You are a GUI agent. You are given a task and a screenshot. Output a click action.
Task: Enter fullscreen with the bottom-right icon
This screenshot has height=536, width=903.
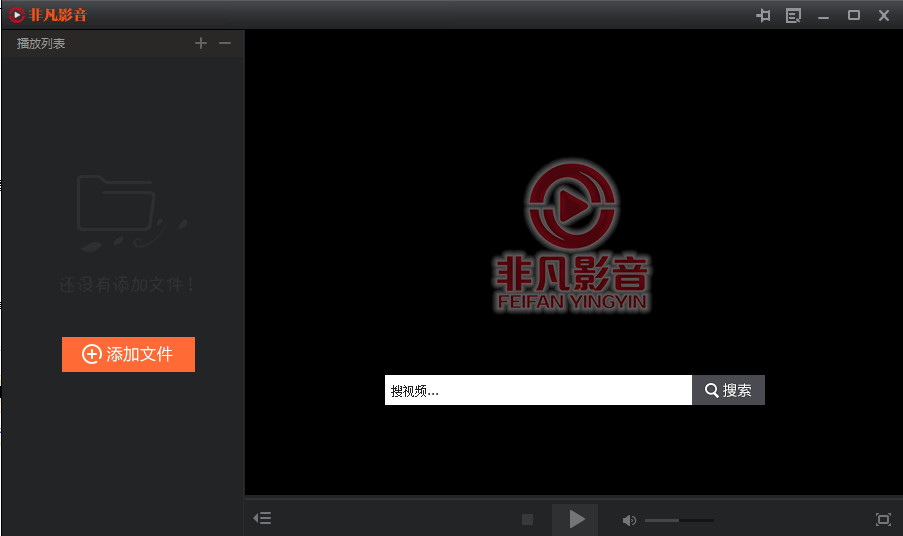tap(883, 519)
